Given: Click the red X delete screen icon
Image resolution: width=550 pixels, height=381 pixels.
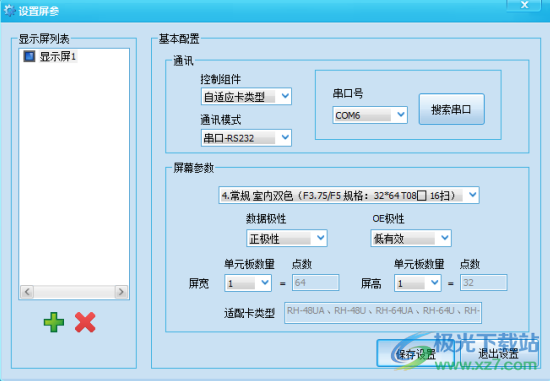Looking at the screenshot, I should click(85, 322).
